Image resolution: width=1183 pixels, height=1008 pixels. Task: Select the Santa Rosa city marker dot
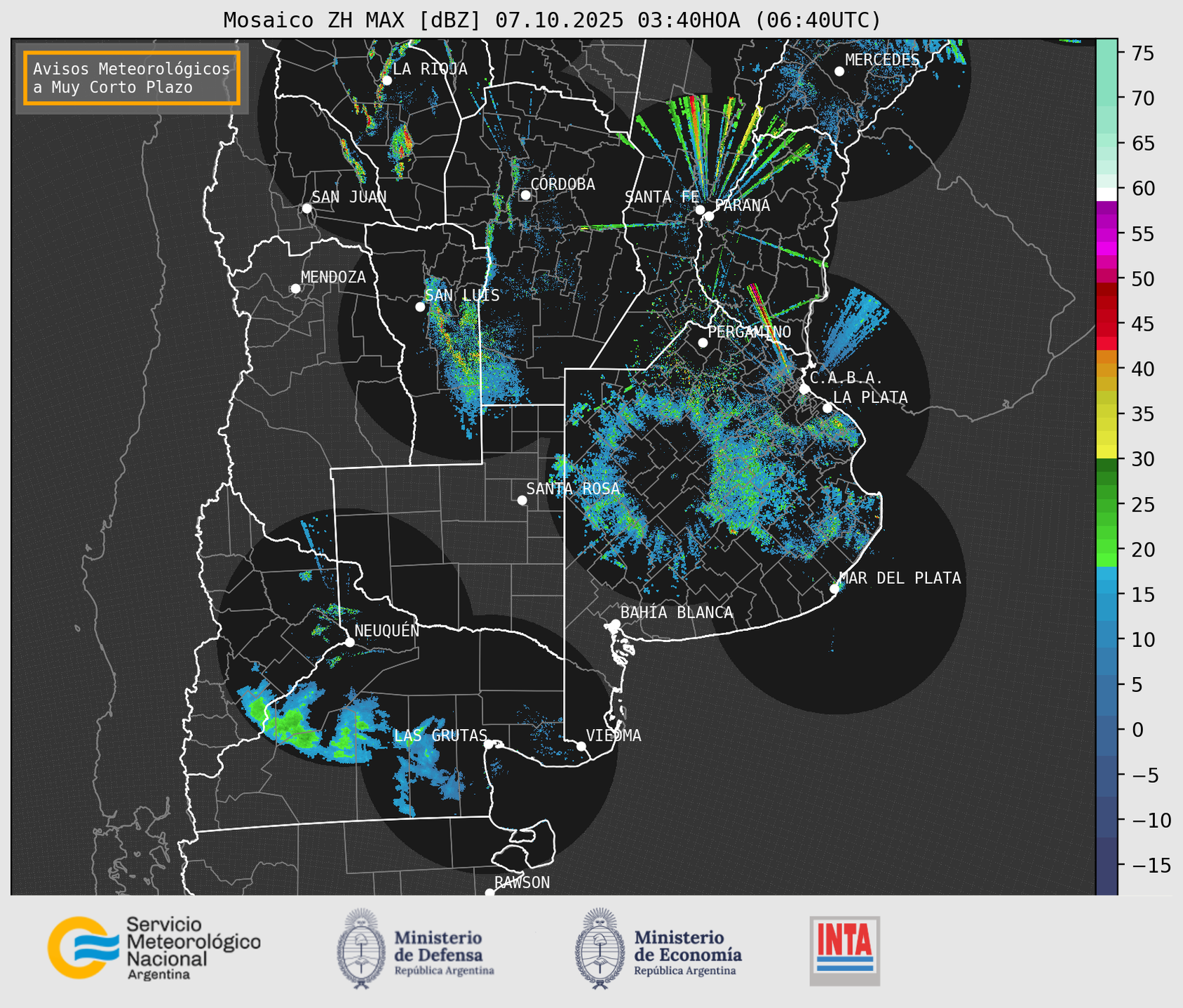click(522, 500)
